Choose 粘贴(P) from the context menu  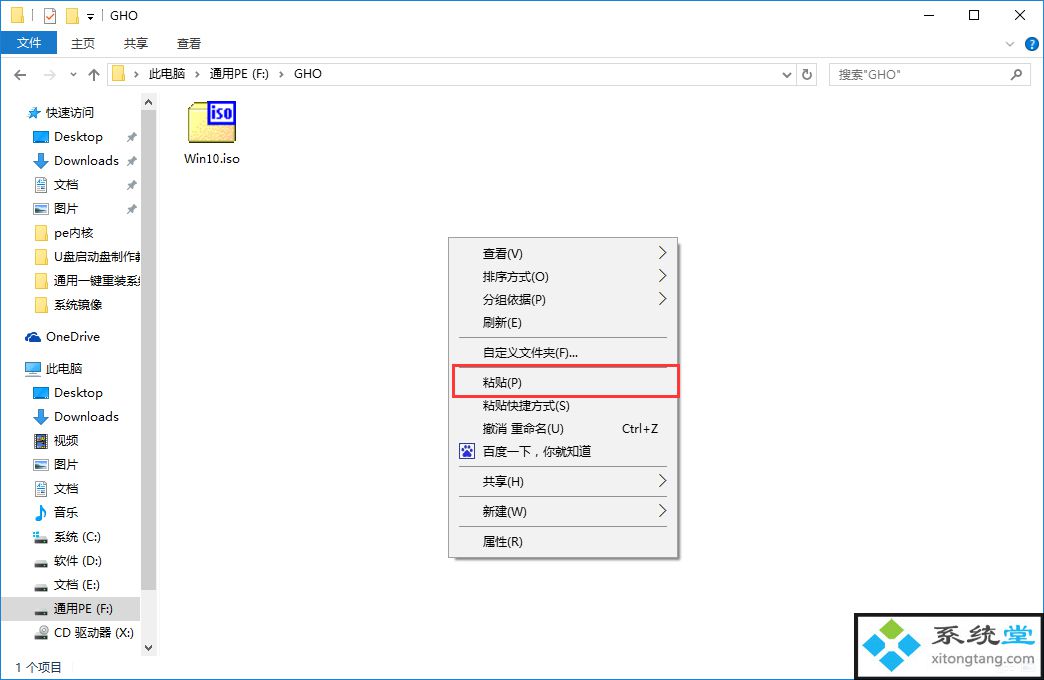coord(565,382)
